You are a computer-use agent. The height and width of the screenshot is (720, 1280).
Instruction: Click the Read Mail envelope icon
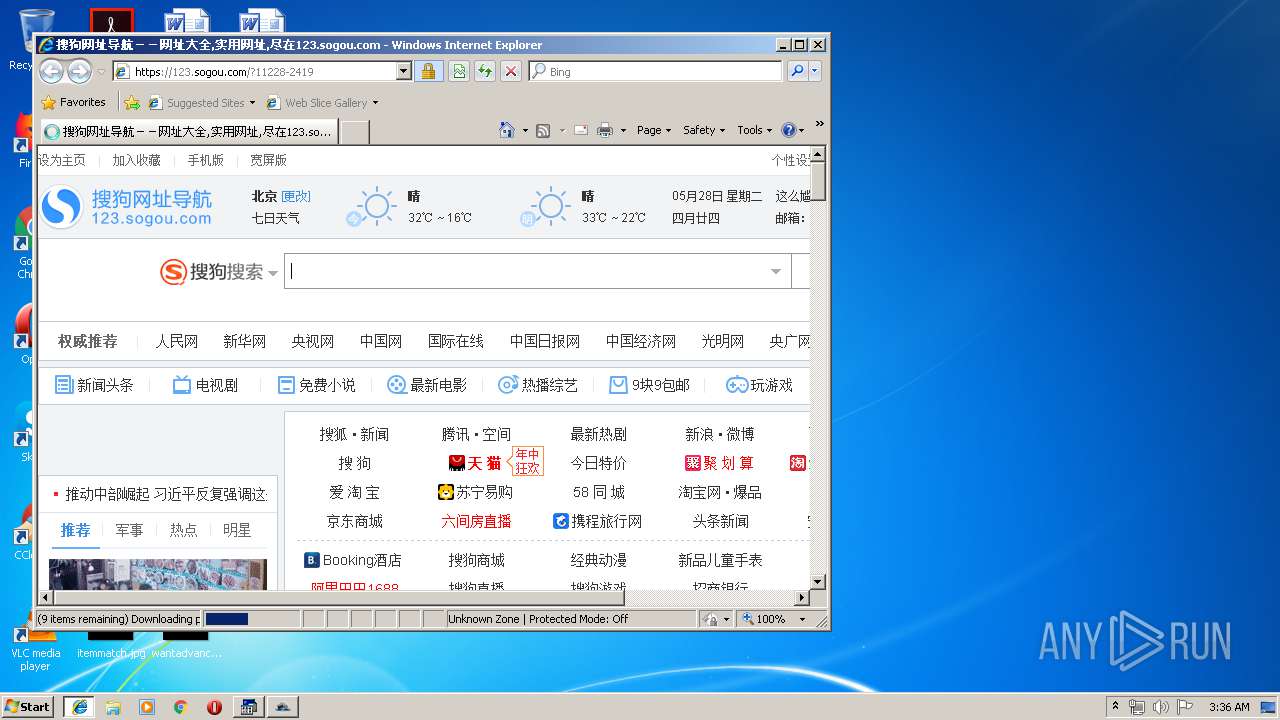click(x=580, y=130)
